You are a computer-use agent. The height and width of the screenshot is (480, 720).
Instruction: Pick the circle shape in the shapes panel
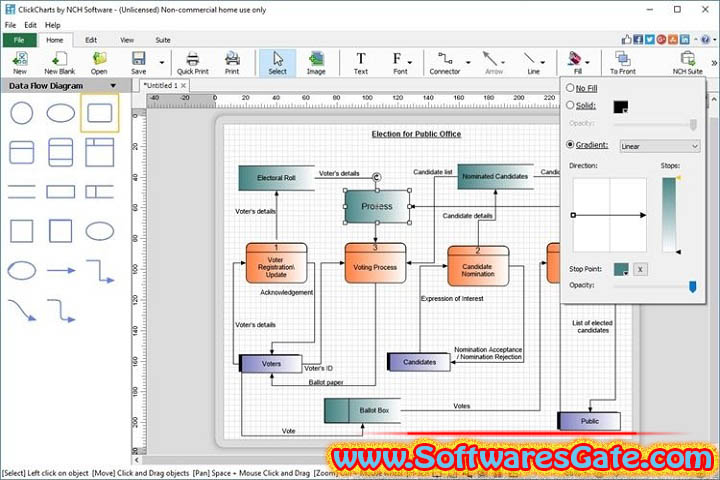(x=22, y=113)
